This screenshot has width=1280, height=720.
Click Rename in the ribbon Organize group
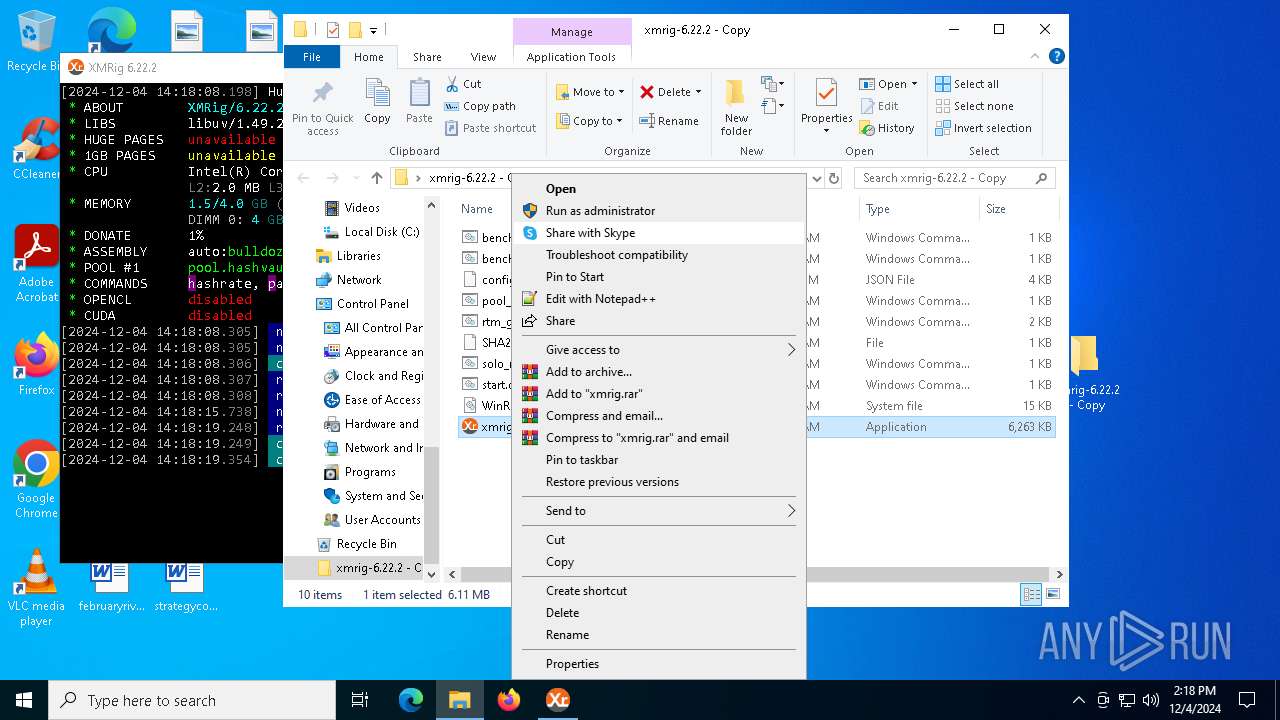(x=669, y=121)
